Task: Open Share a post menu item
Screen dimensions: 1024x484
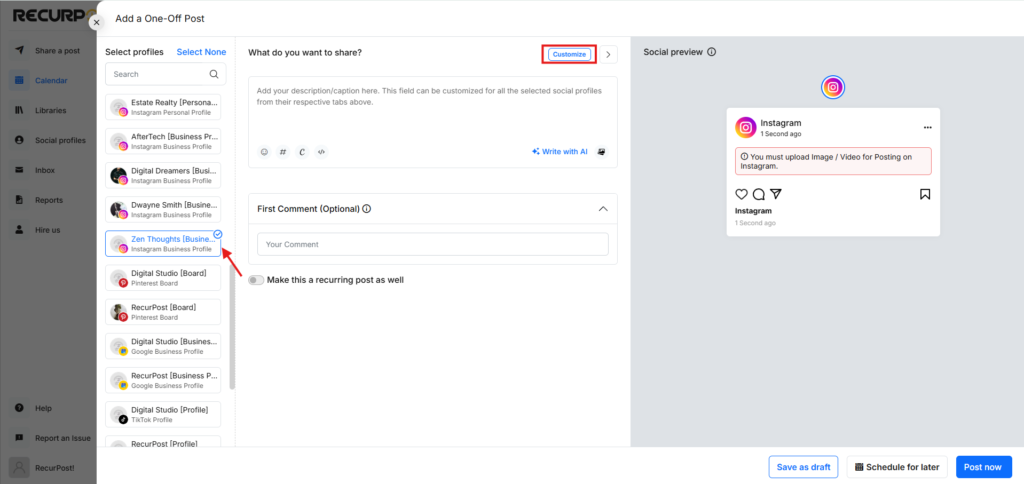Action: [57, 50]
